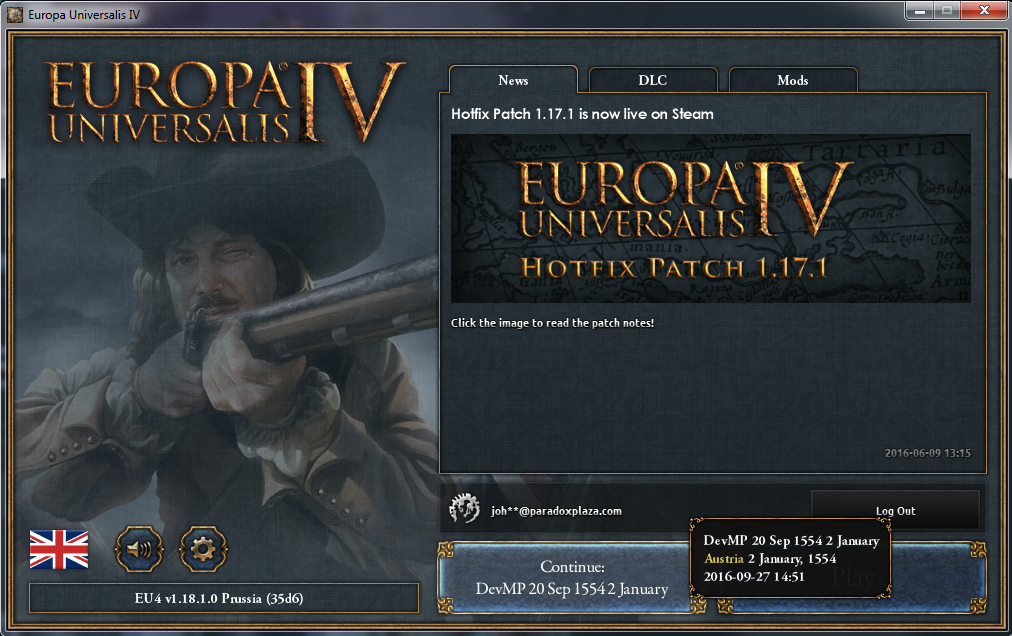Click the Europa Universalis IV main logo
This screenshot has width=1012, height=636.
pyautogui.click(x=226, y=101)
